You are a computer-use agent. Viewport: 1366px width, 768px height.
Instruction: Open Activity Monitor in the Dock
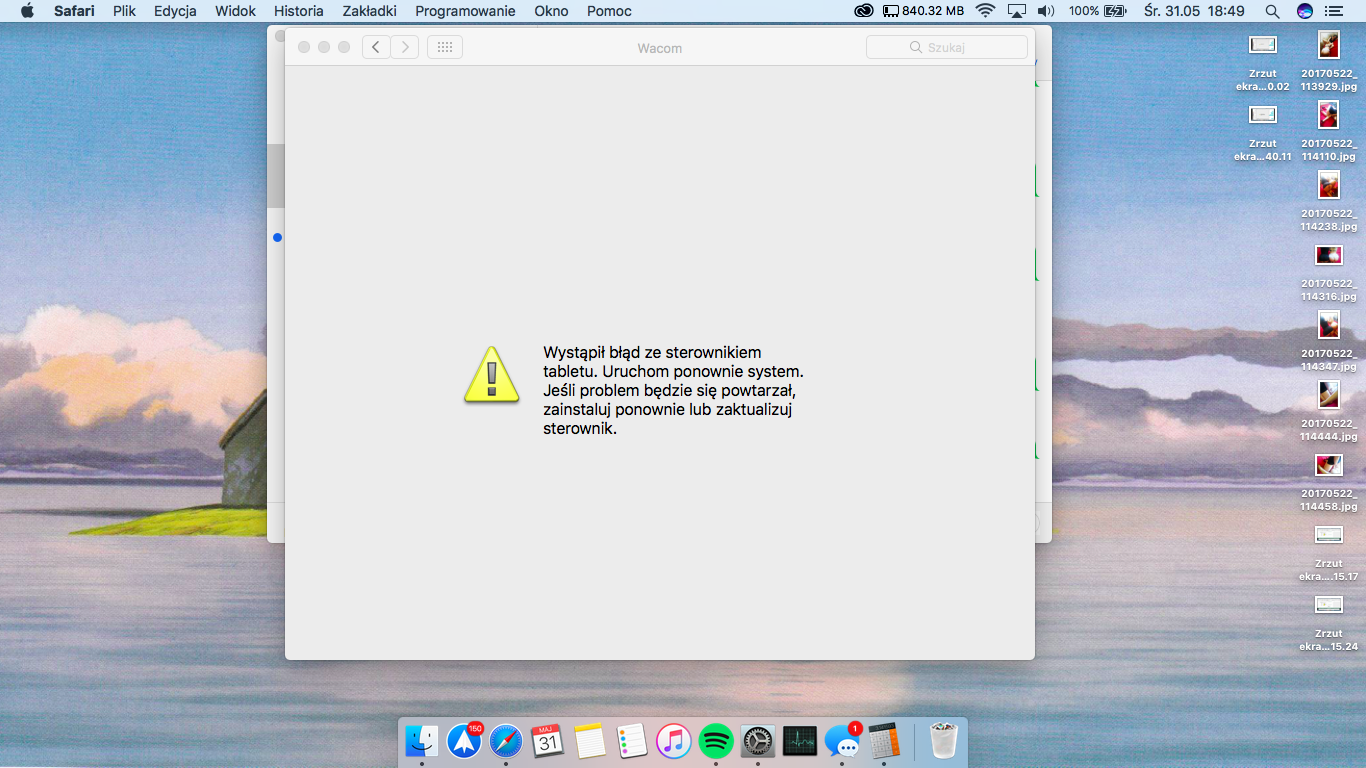click(800, 741)
